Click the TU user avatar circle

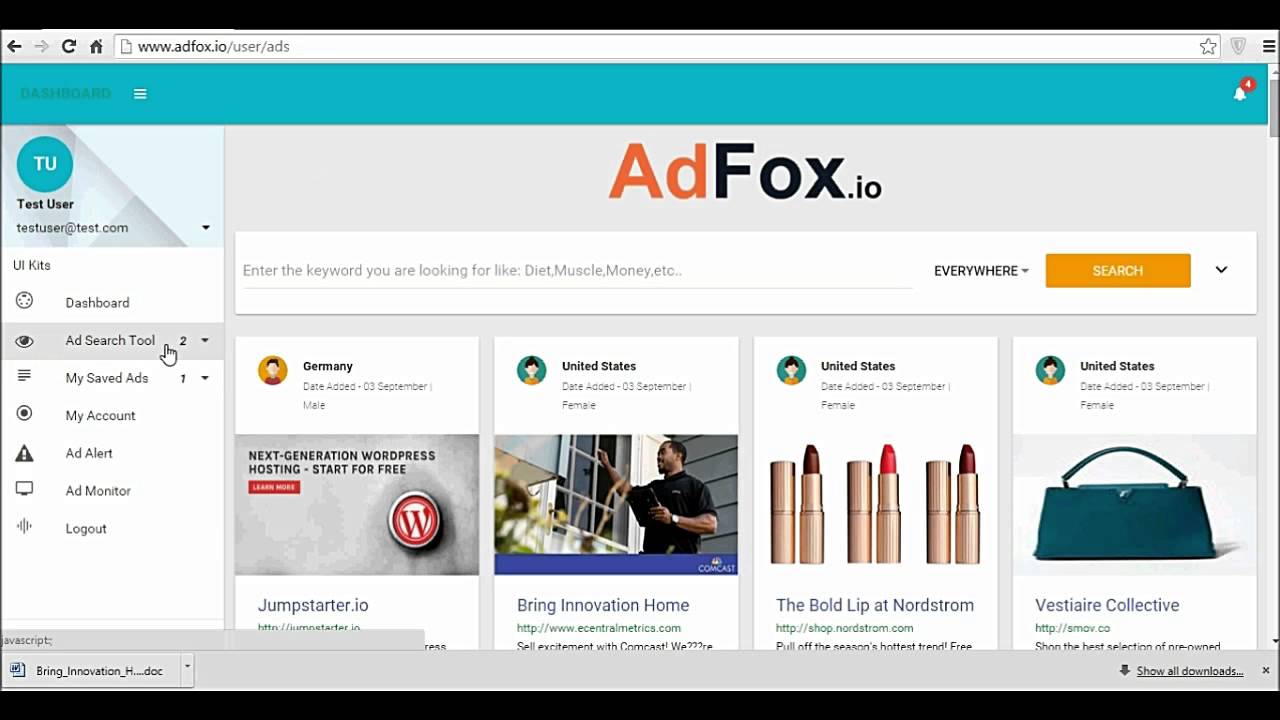point(45,164)
